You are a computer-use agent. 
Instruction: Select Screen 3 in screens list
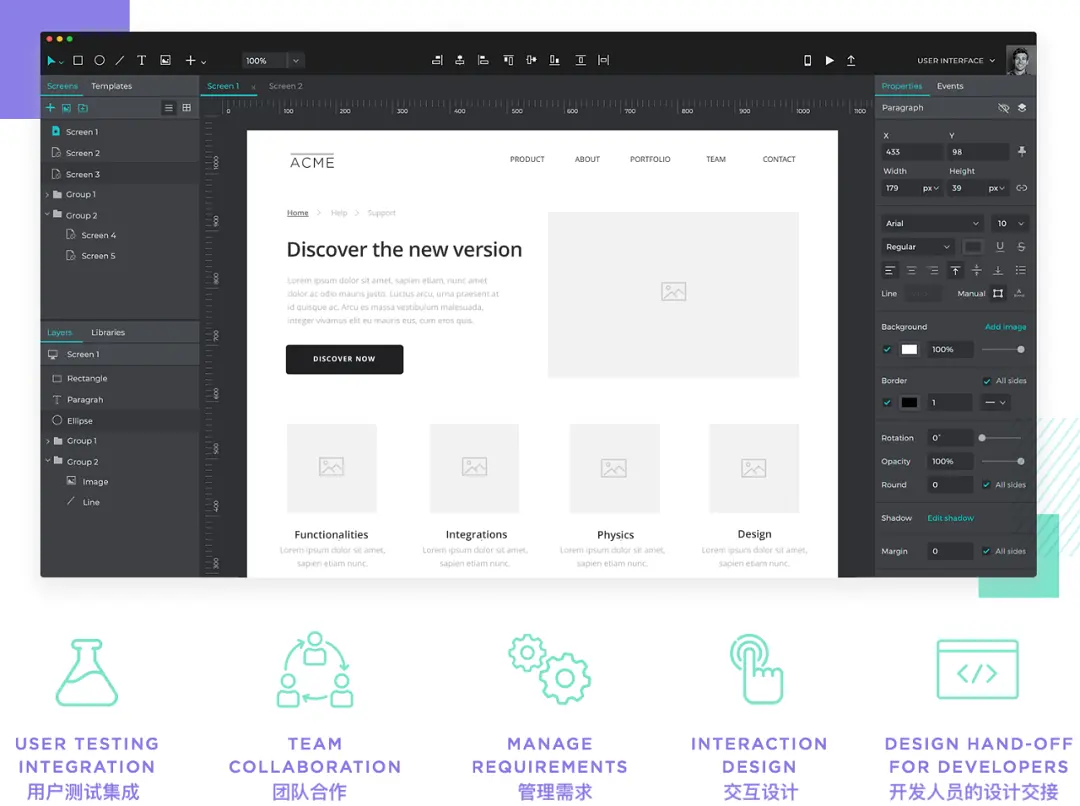point(120,174)
